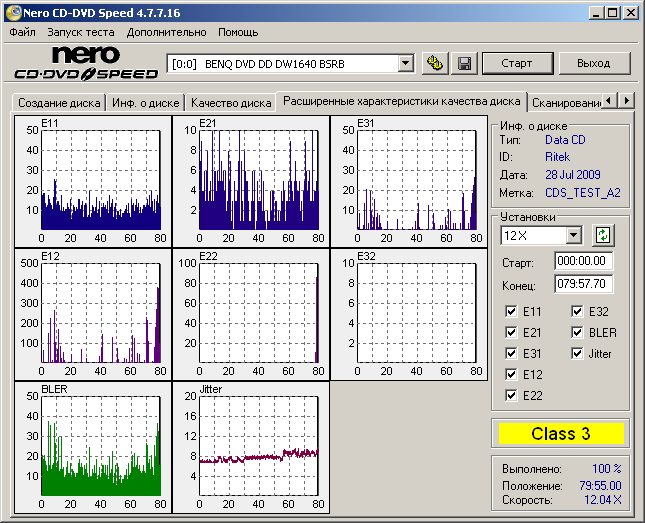Click the green refresh speed icon

click(602, 235)
